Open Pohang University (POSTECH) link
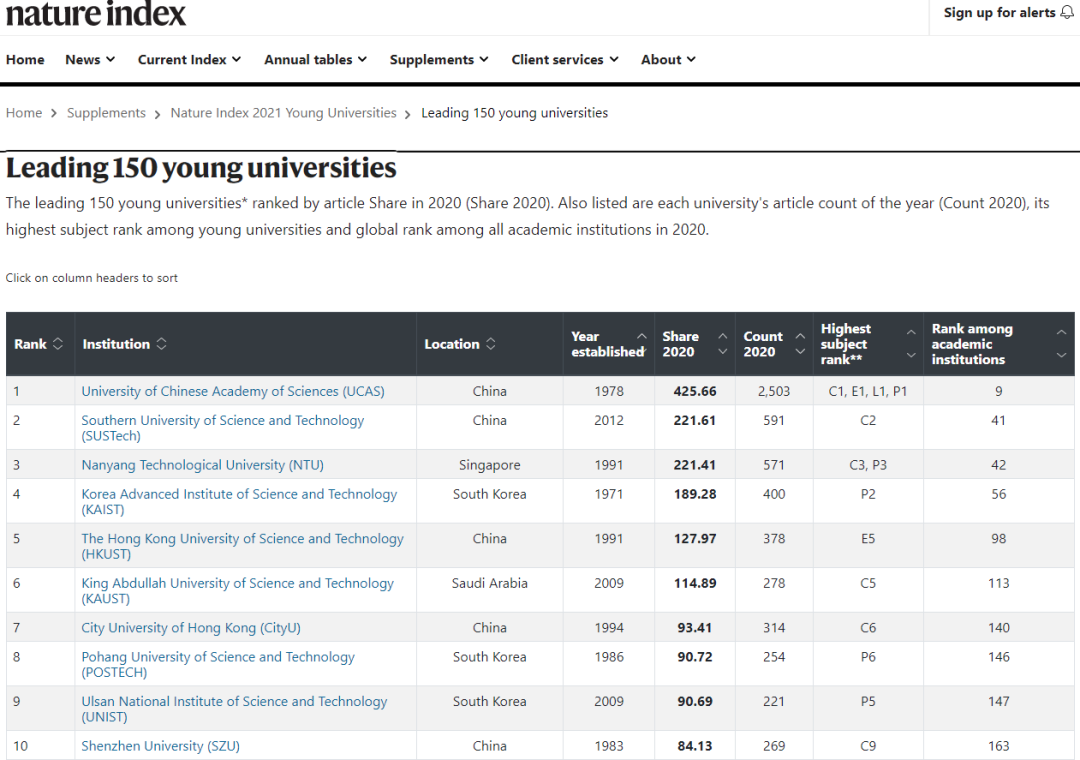This screenshot has height=760, width=1080. coord(218,664)
